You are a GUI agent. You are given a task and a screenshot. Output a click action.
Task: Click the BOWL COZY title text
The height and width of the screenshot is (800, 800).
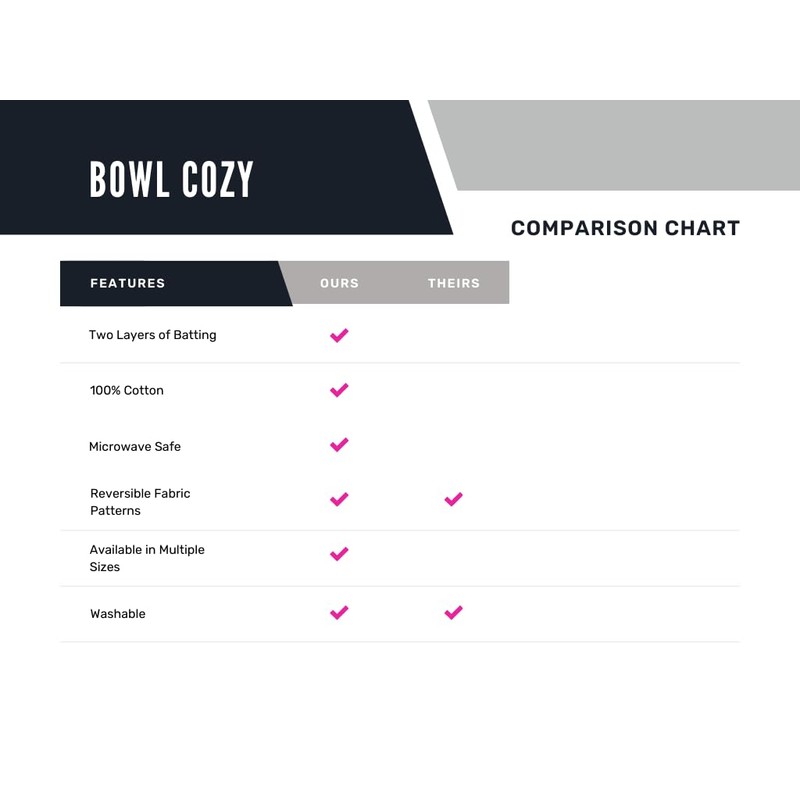[x=172, y=180]
